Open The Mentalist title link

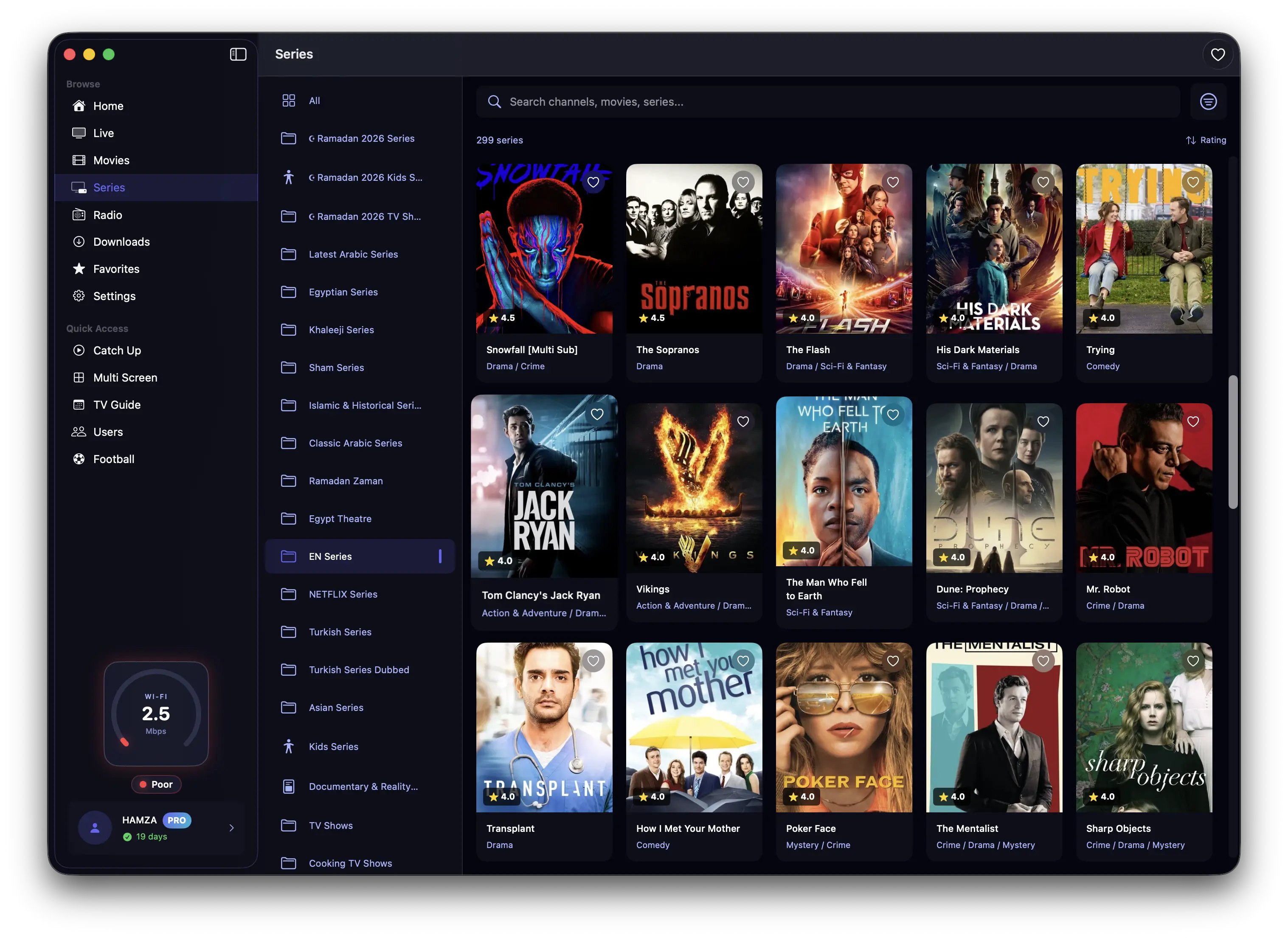tap(967, 829)
